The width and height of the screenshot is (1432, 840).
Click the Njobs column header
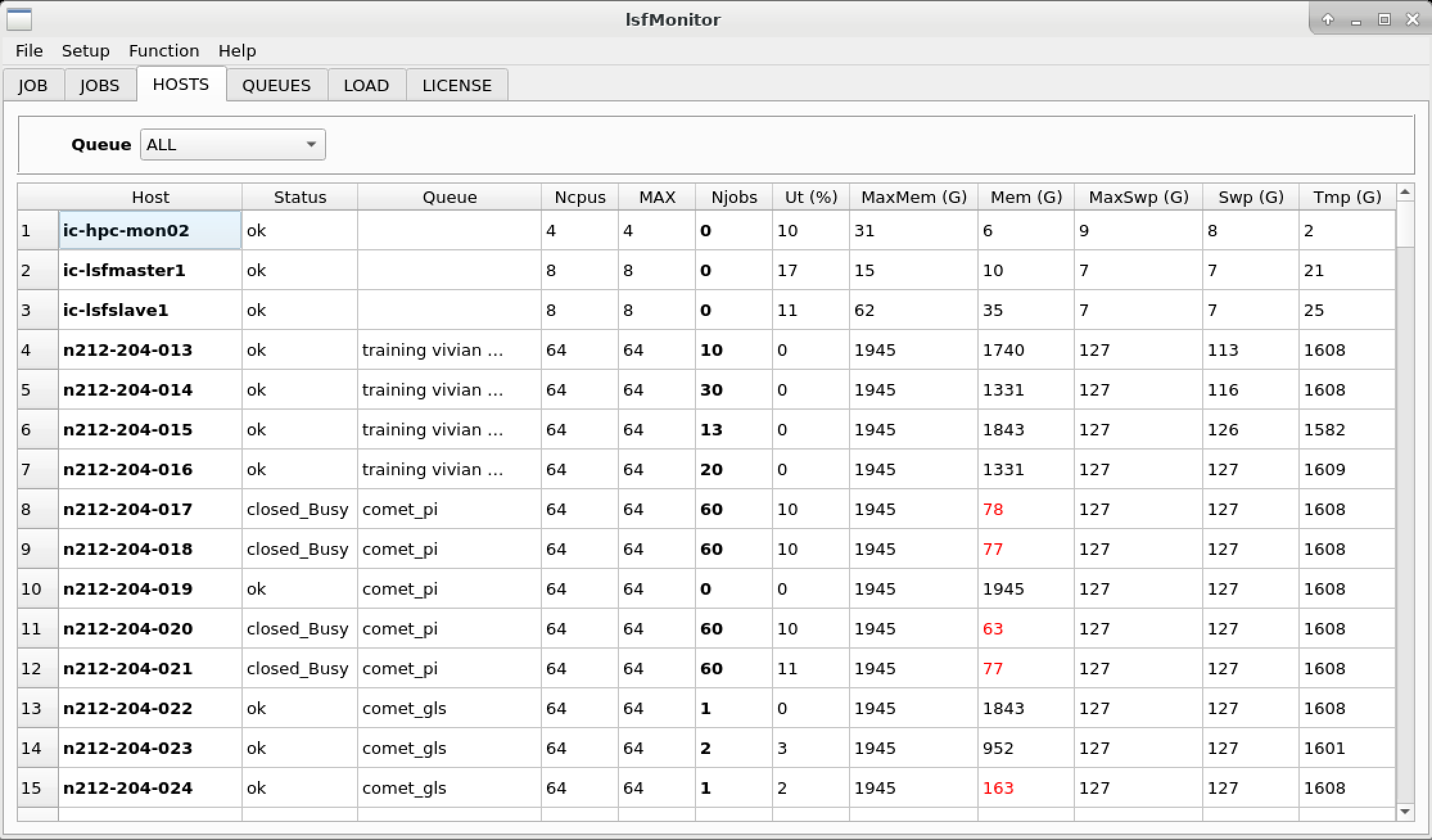pos(733,197)
